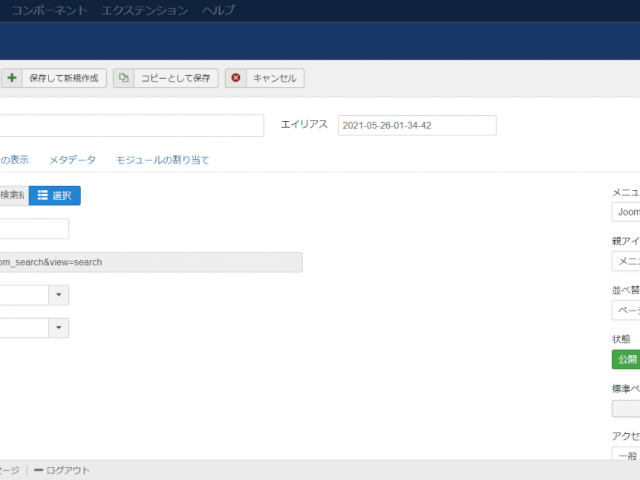
Task: Open the エクステンション menu
Action: (x=144, y=10)
